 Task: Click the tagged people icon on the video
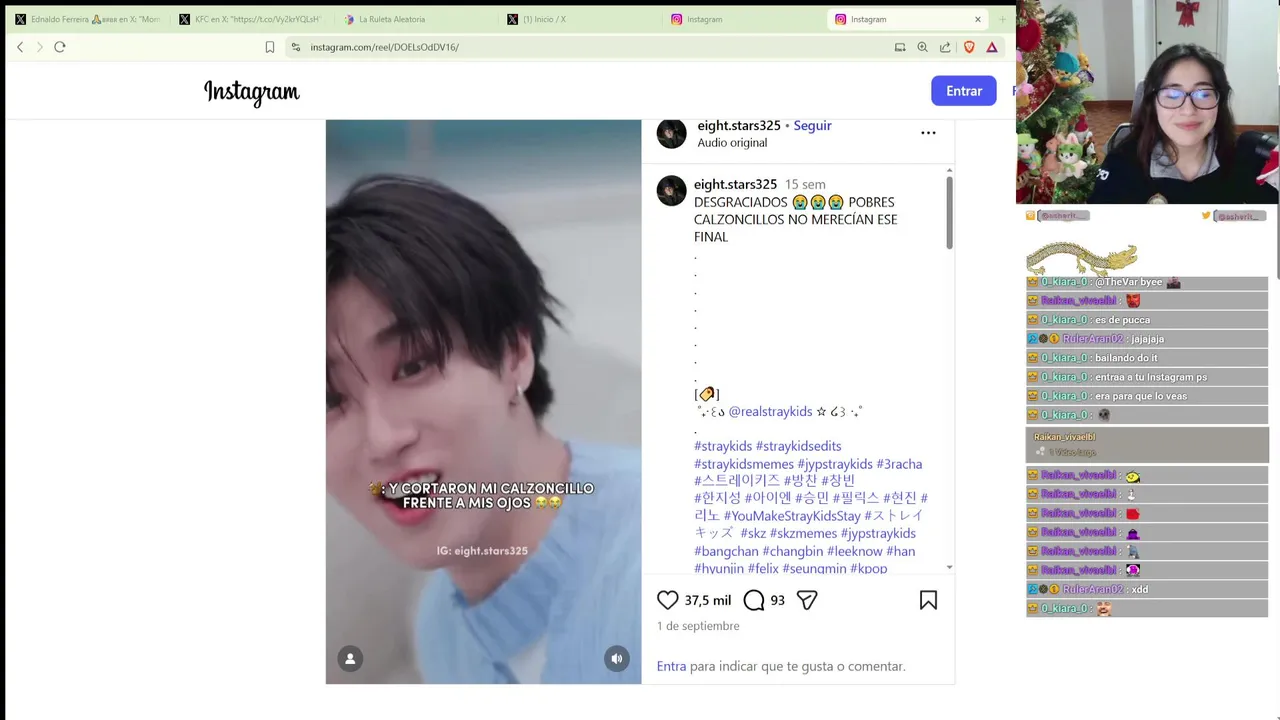point(350,658)
